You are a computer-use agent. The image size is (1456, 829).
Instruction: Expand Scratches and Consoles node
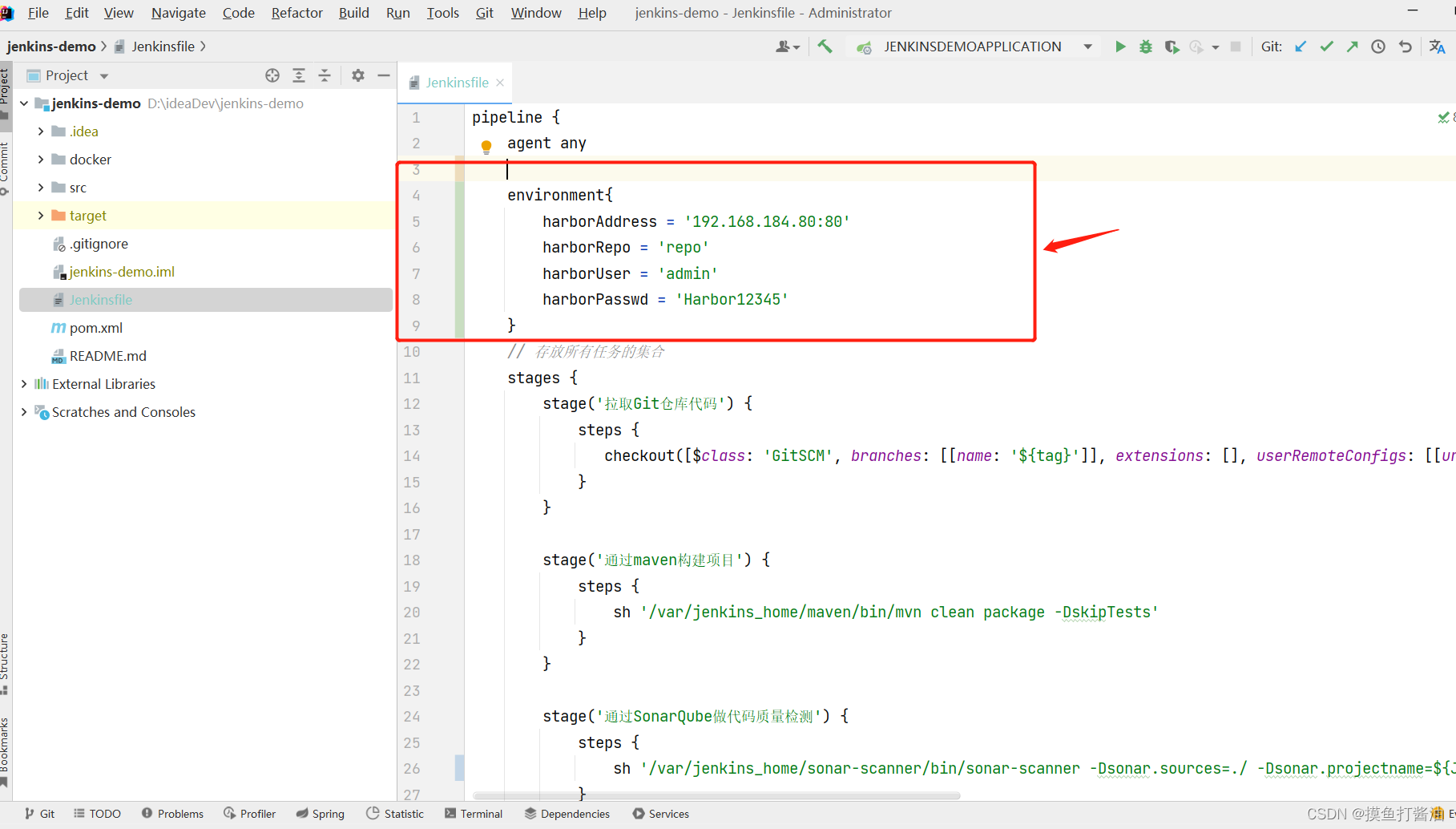[24, 412]
